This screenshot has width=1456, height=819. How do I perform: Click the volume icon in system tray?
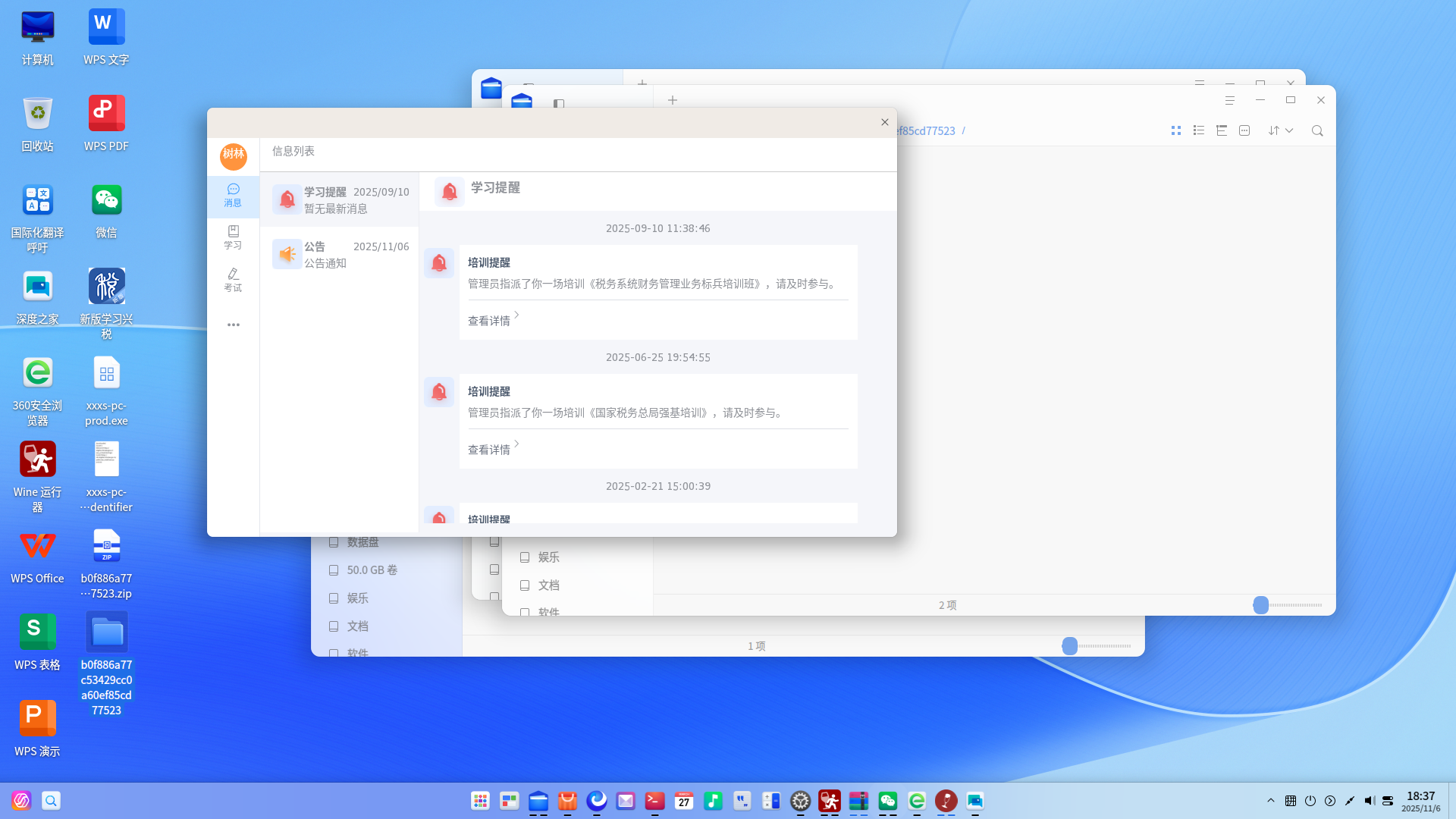point(1369,801)
